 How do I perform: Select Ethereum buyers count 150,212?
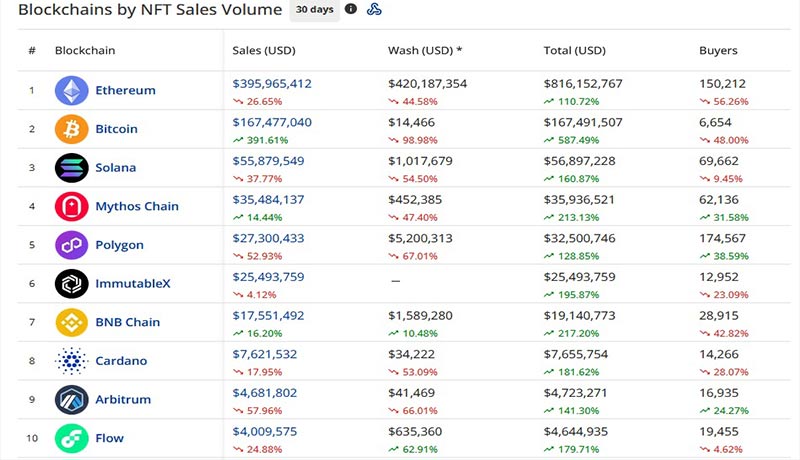pyautogui.click(x=722, y=84)
